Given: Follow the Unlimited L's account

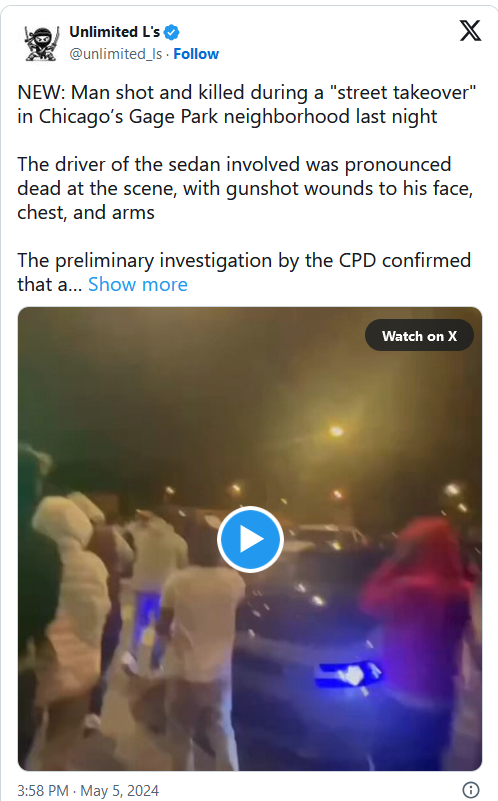Looking at the screenshot, I should [196, 54].
